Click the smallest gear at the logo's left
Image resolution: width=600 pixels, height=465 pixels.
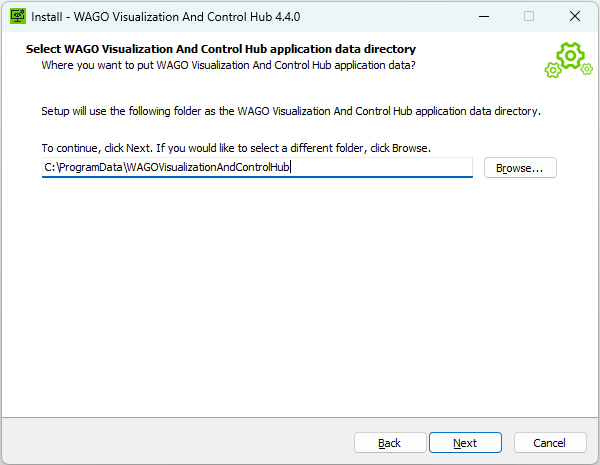552,70
